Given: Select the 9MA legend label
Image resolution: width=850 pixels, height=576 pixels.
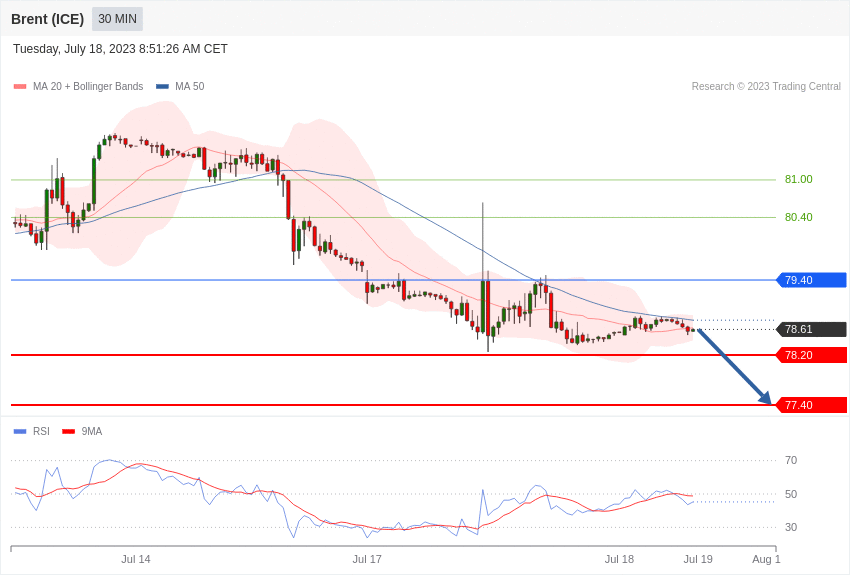Looking at the screenshot, I should pos(92,431).
